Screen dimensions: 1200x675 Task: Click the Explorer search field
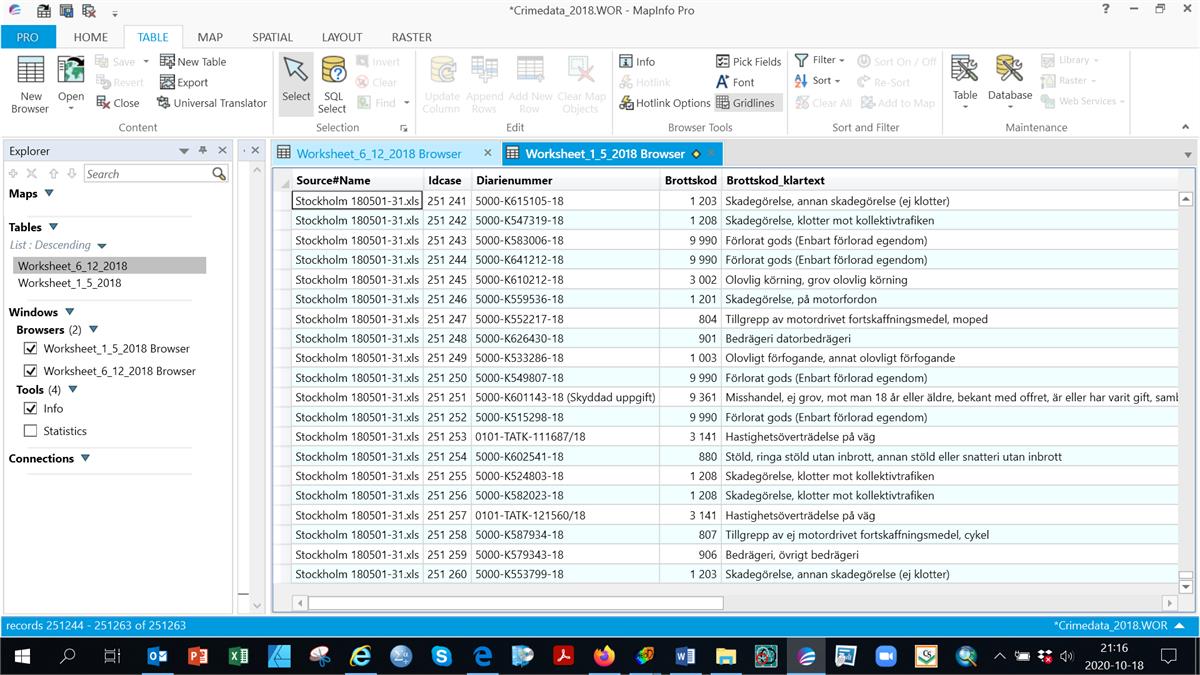coord(147,174)
